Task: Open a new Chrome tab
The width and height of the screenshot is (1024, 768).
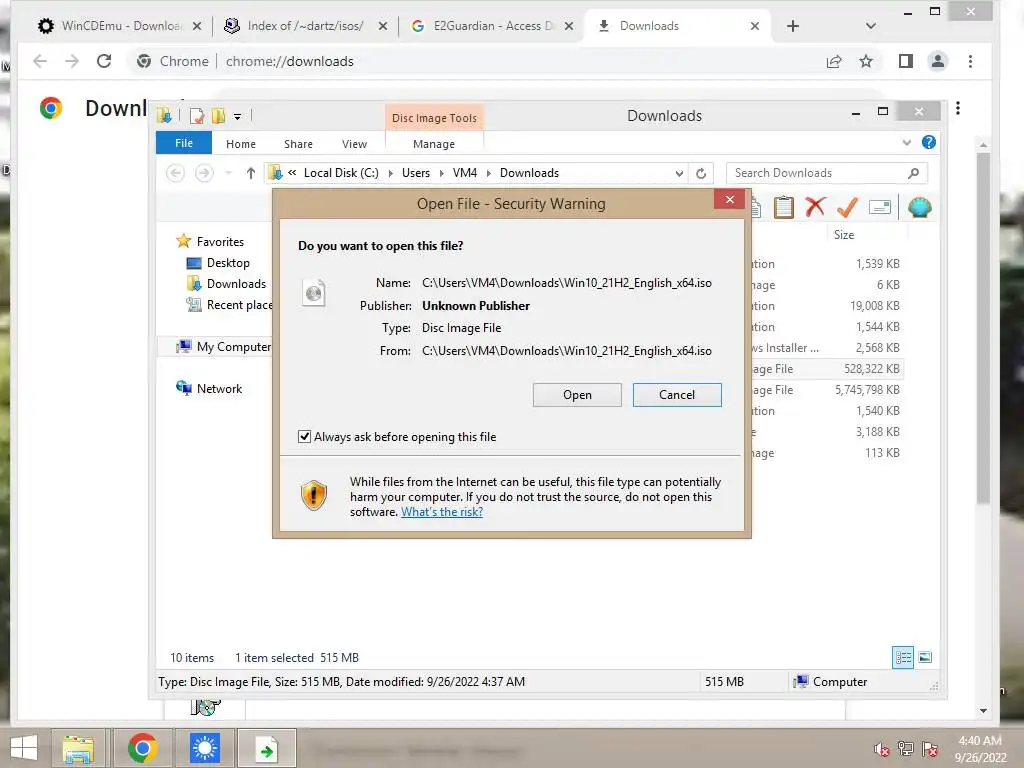Action: point(792,26)
